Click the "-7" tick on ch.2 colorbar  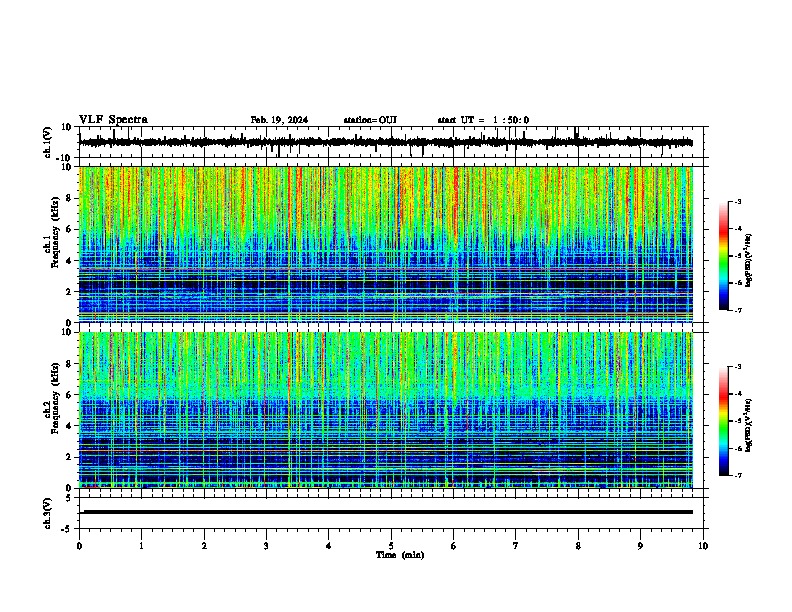[x=737, y=475]
